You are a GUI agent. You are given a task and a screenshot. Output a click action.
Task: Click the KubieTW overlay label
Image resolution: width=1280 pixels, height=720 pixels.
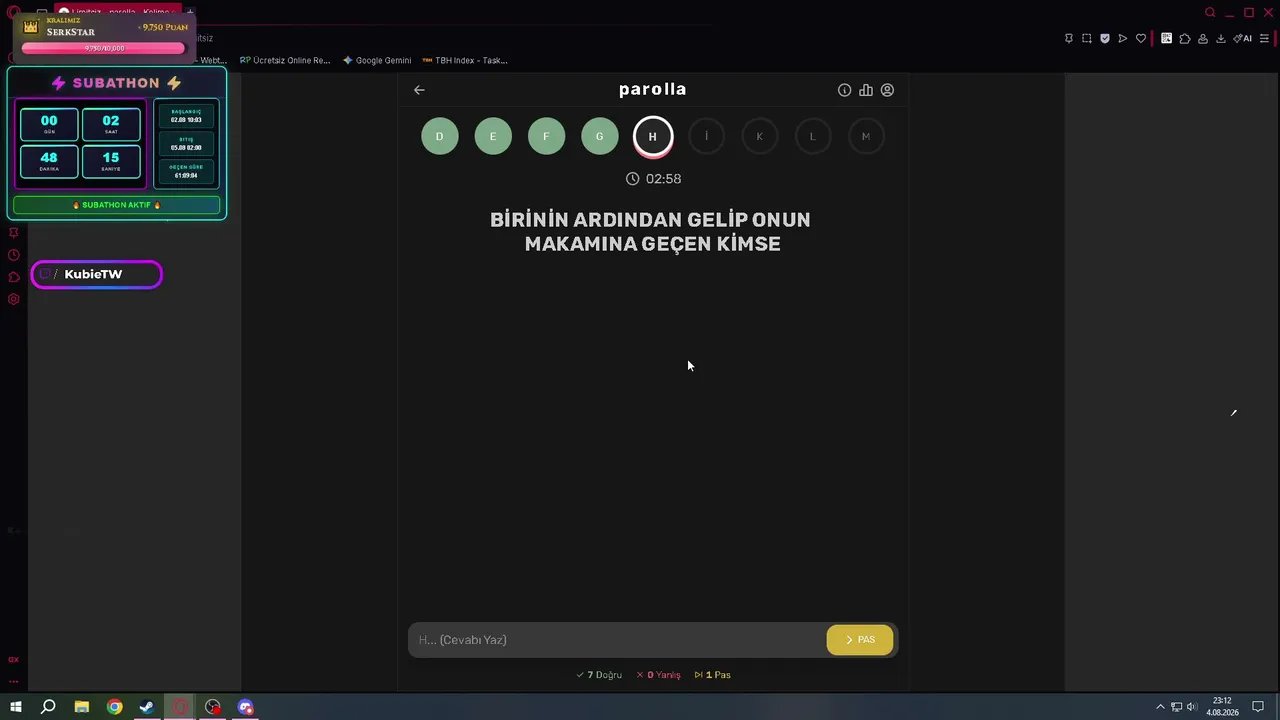pyautogui.click(x=96, y=274)
